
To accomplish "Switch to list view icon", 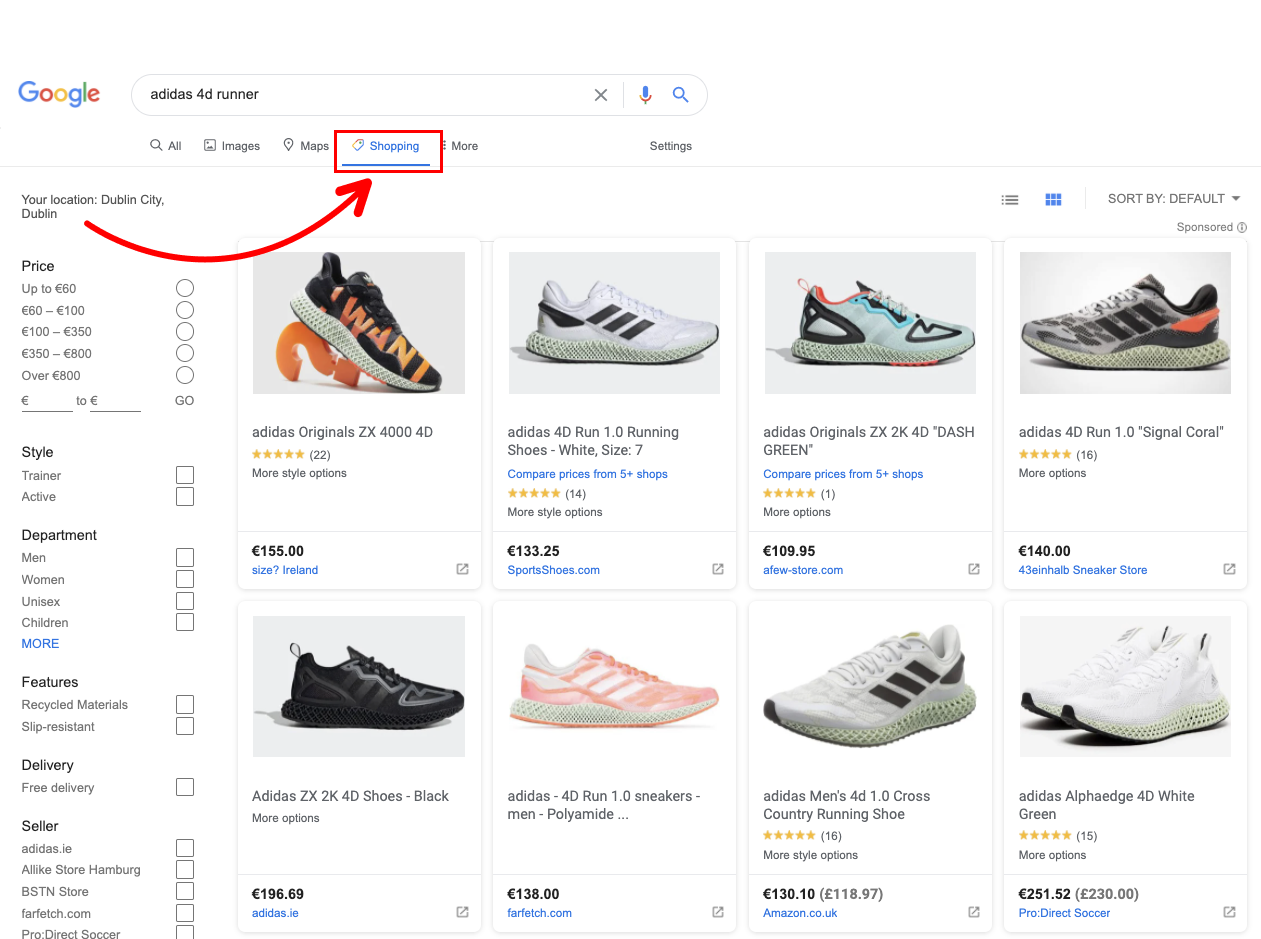I will point(1010,200).
